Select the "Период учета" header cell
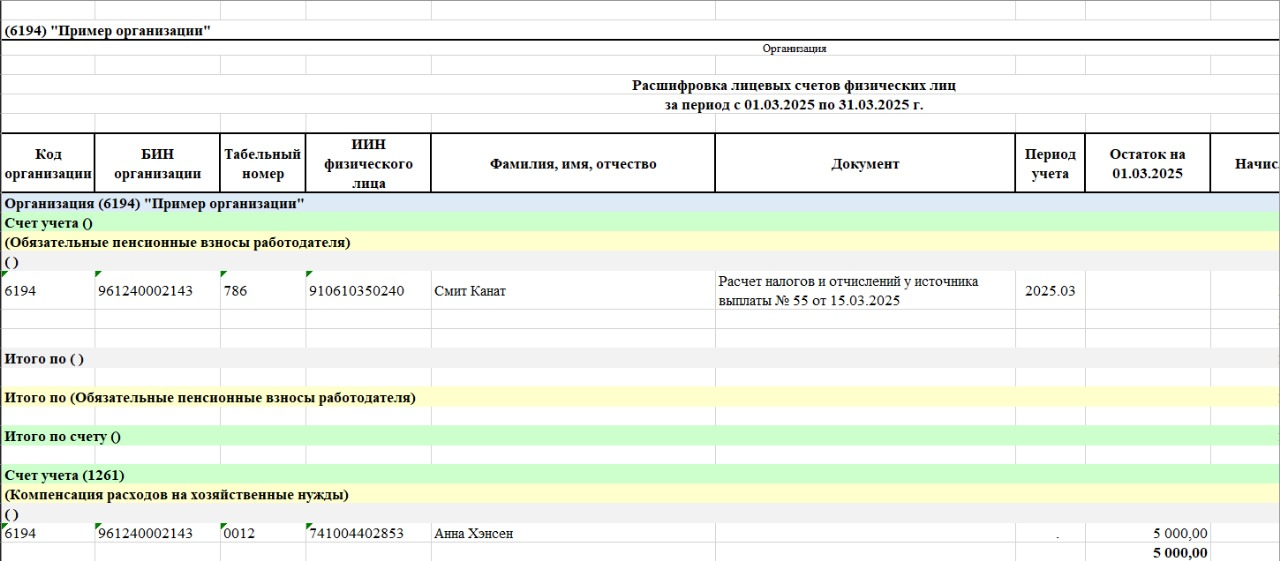 click(1050, 163)
